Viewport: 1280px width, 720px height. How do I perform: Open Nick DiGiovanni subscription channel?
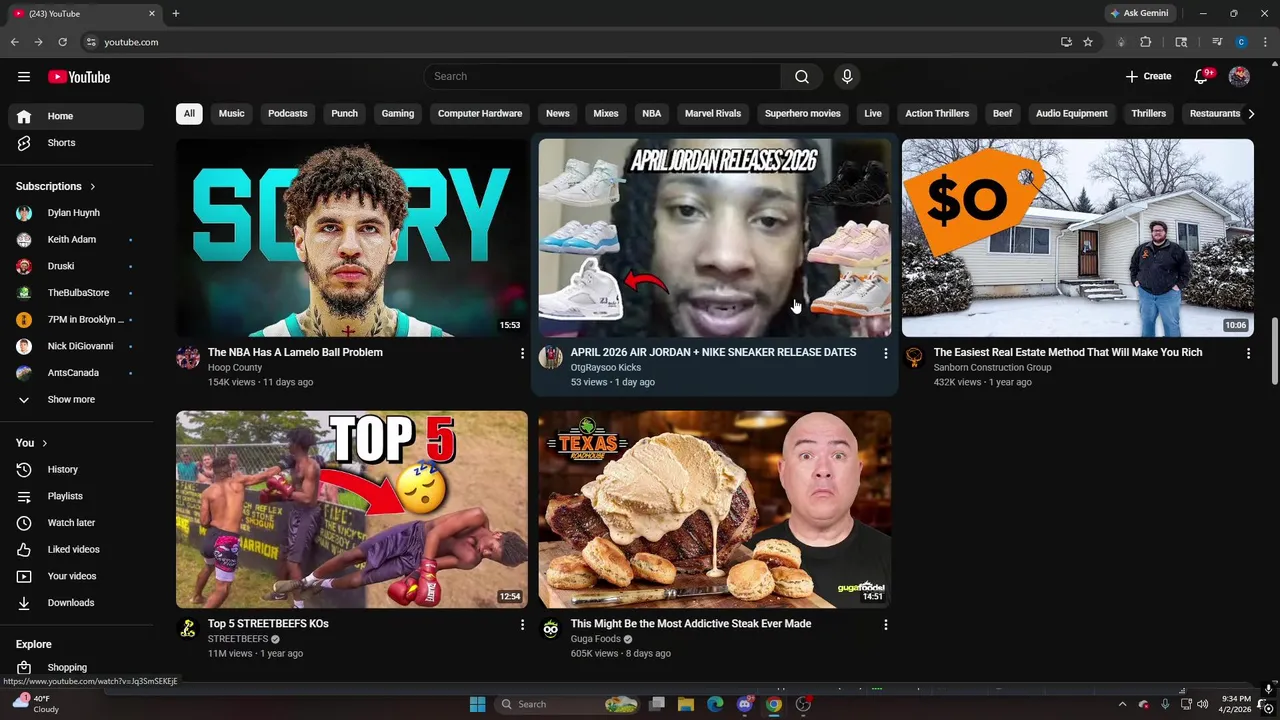(x=76, y=346)
